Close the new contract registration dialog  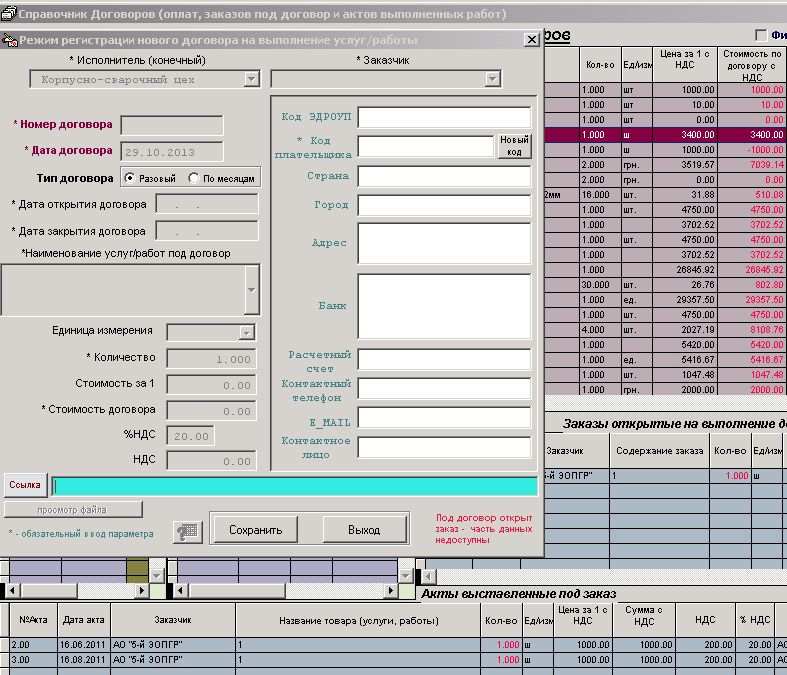coord(531,40)
